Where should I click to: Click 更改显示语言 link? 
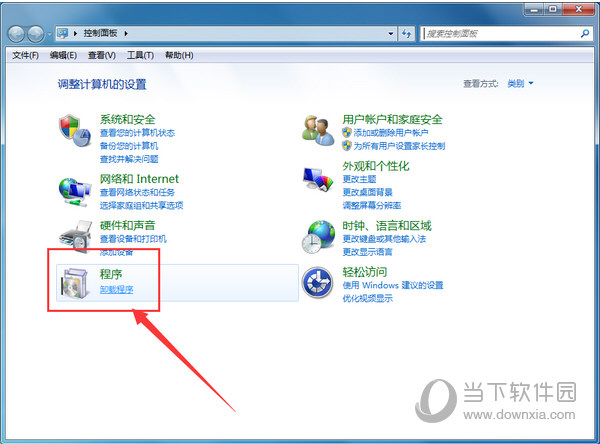[368, 252]
